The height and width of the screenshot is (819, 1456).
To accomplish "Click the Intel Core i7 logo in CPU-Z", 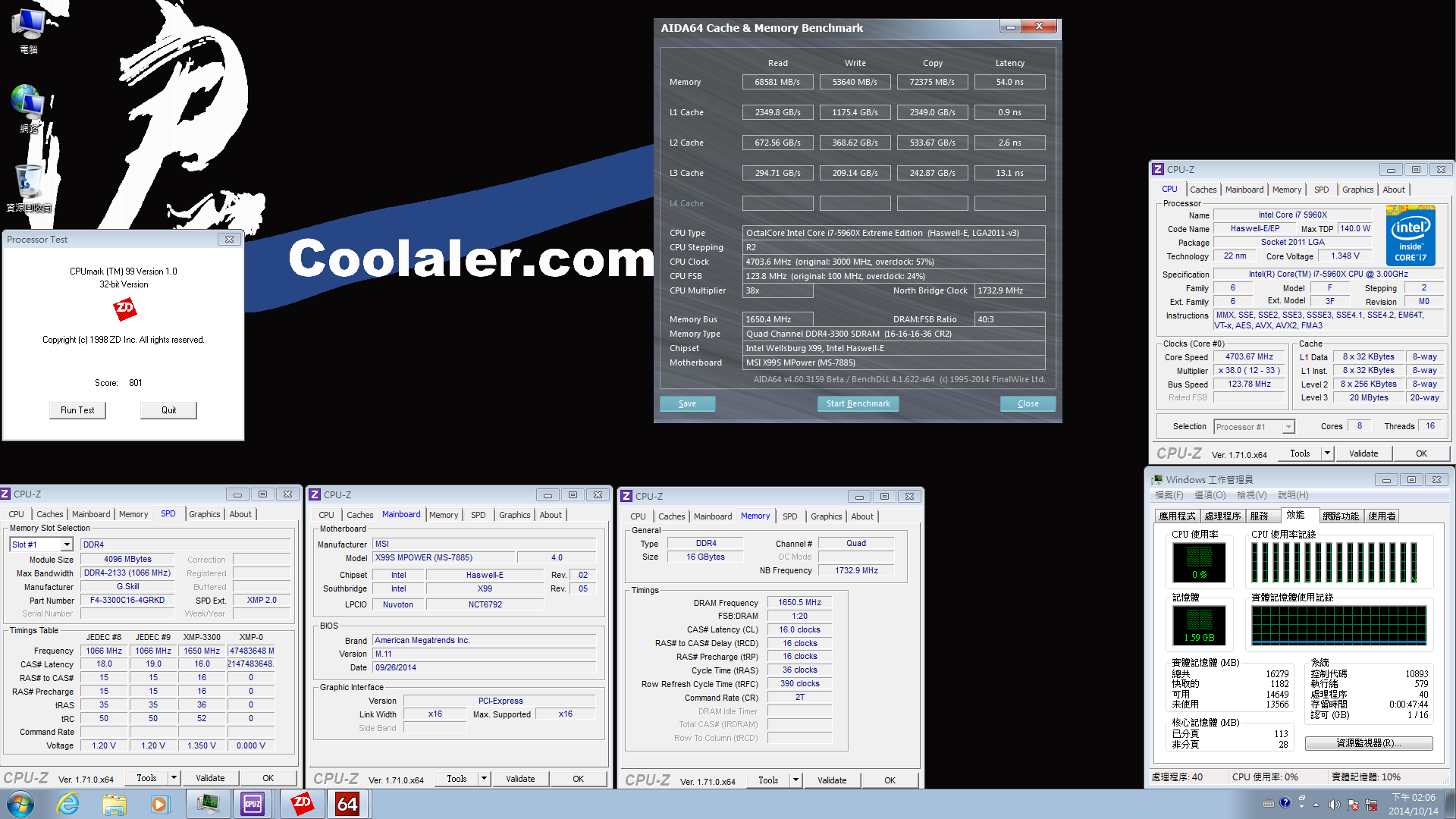I will pyautogui.click(x=1410, y=236).
